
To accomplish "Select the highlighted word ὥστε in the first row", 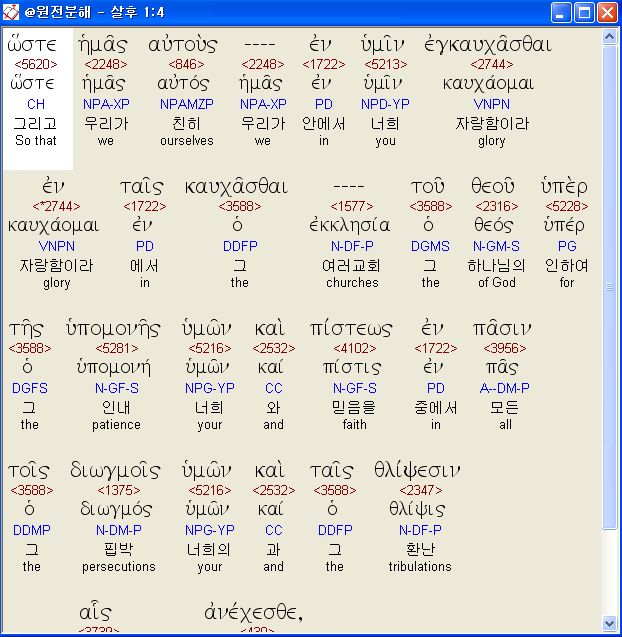I will 32,45.
